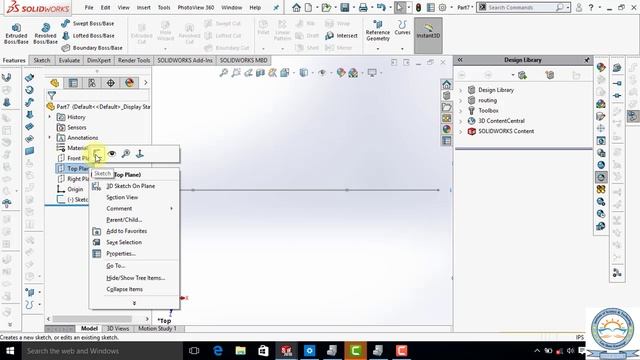The height and width of the screenshot is (360, 640).
Task: Open 3D Views tab
Action: [x=118, y=329]
